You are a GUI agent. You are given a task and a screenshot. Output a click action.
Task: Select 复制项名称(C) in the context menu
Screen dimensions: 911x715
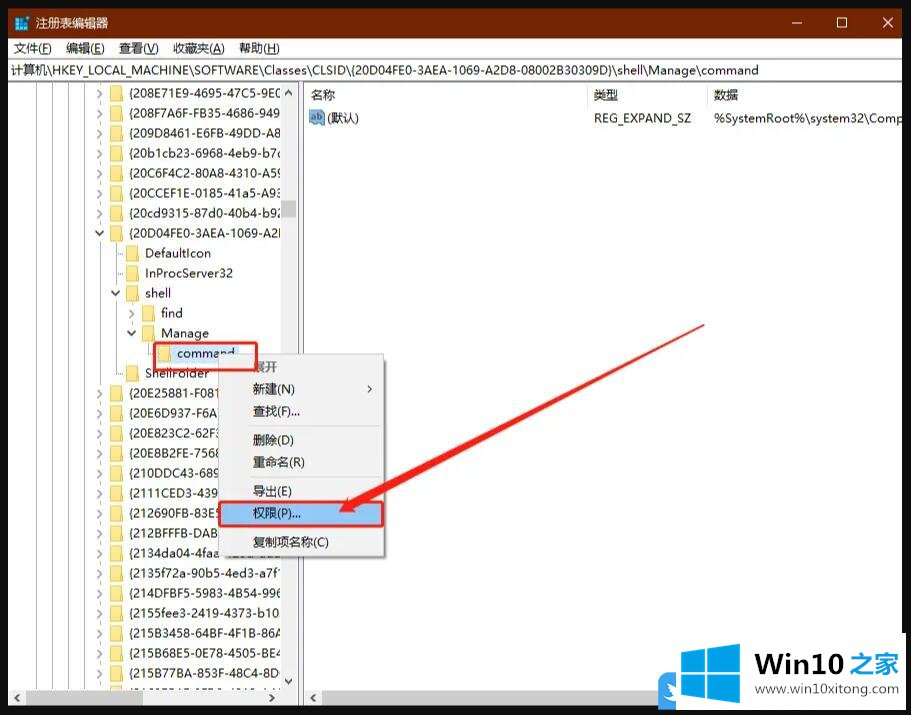301,542
